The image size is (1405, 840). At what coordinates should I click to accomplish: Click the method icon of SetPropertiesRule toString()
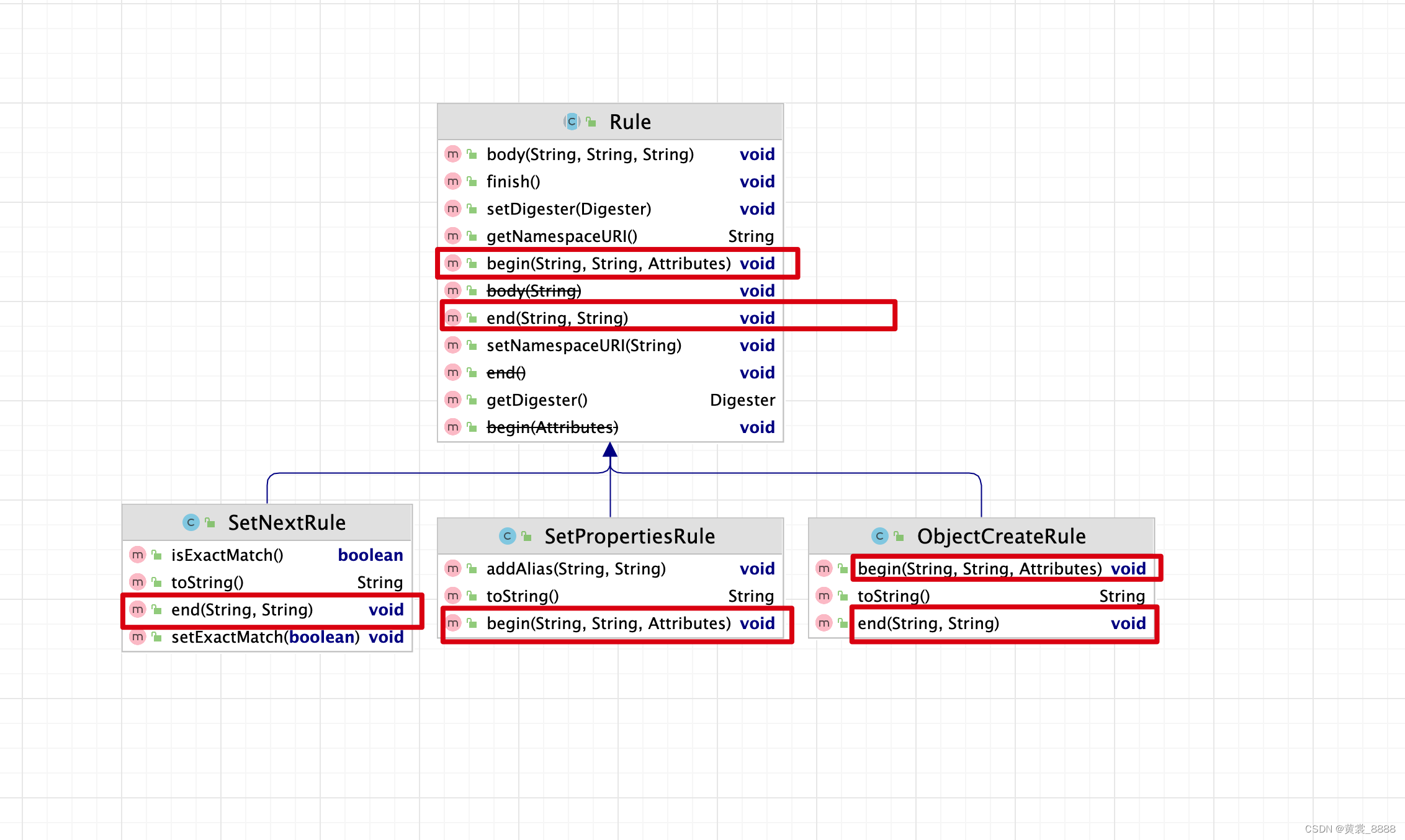tap(453, 596)
